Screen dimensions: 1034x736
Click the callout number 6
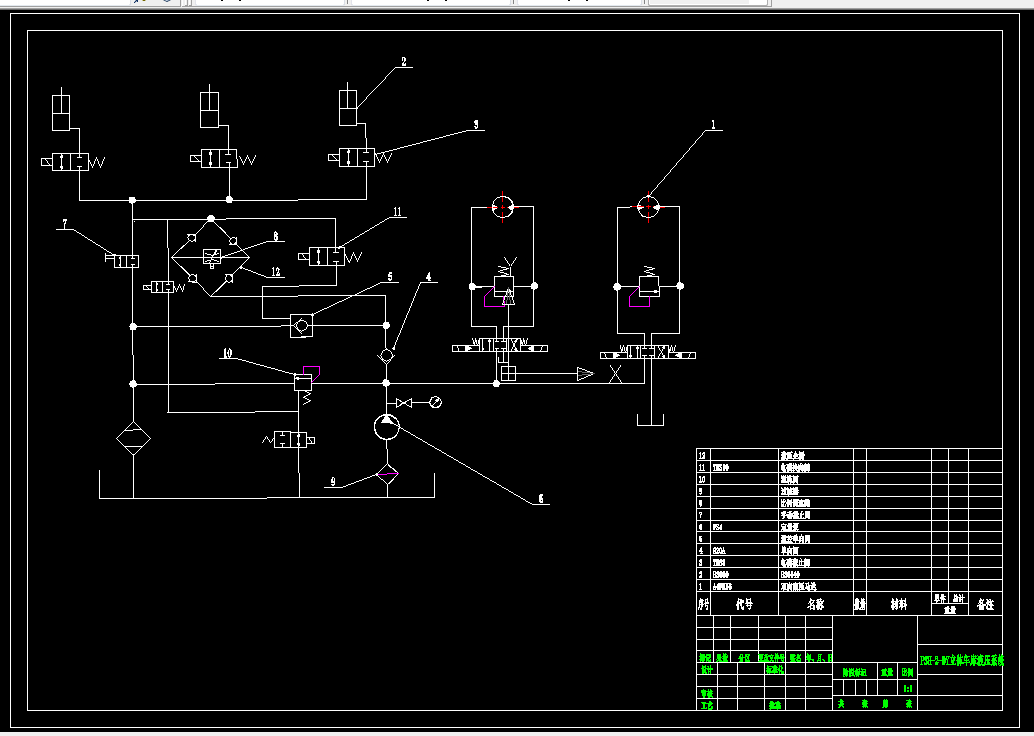[541, 499]
